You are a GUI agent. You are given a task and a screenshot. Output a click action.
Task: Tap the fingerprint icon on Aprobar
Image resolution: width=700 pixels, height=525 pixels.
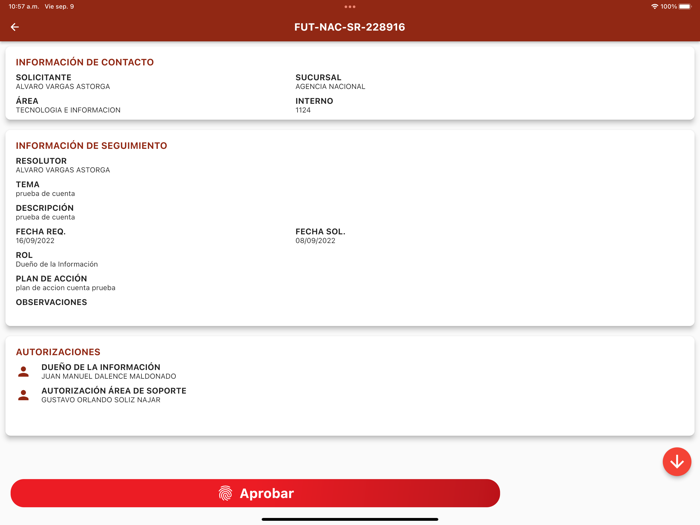(225, 493)
